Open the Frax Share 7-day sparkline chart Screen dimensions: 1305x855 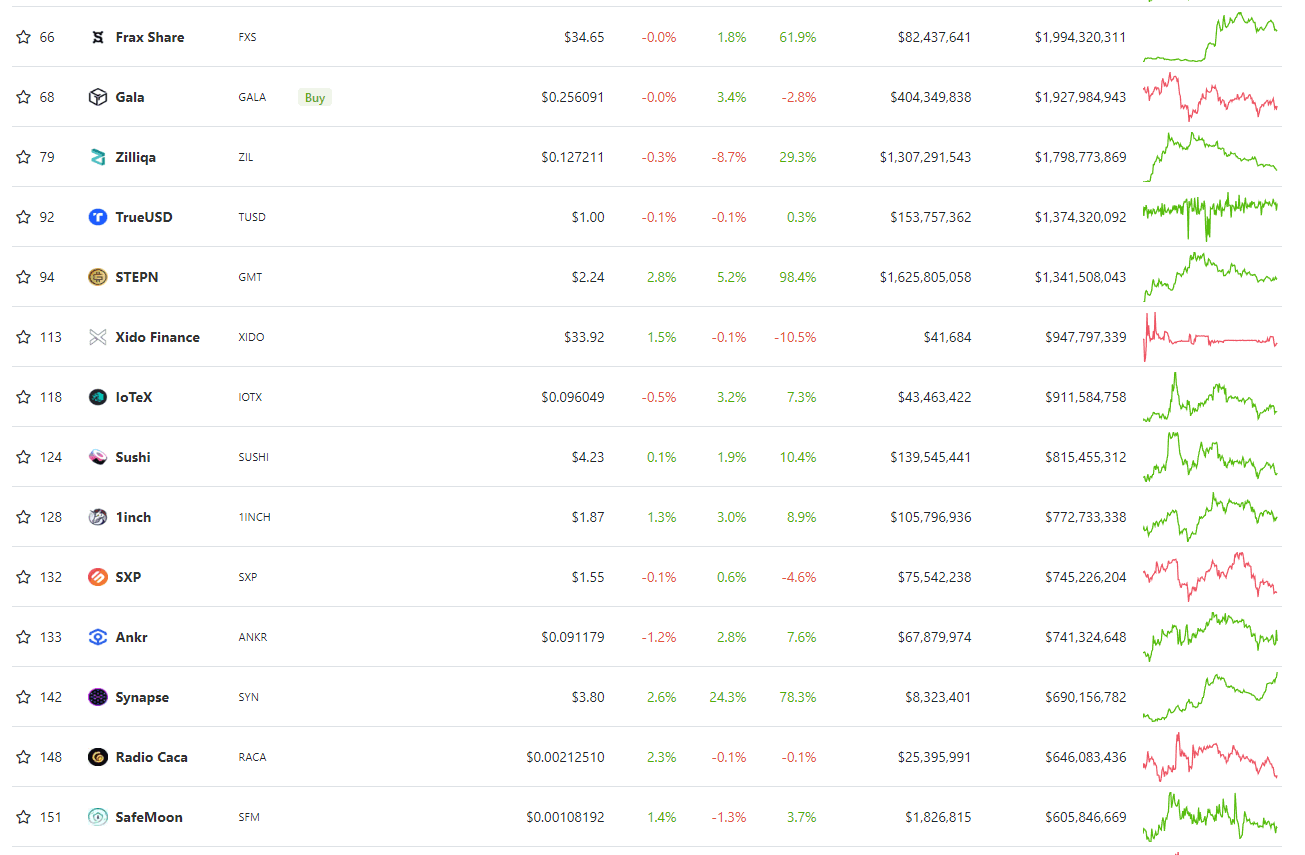pos(1210,37)
